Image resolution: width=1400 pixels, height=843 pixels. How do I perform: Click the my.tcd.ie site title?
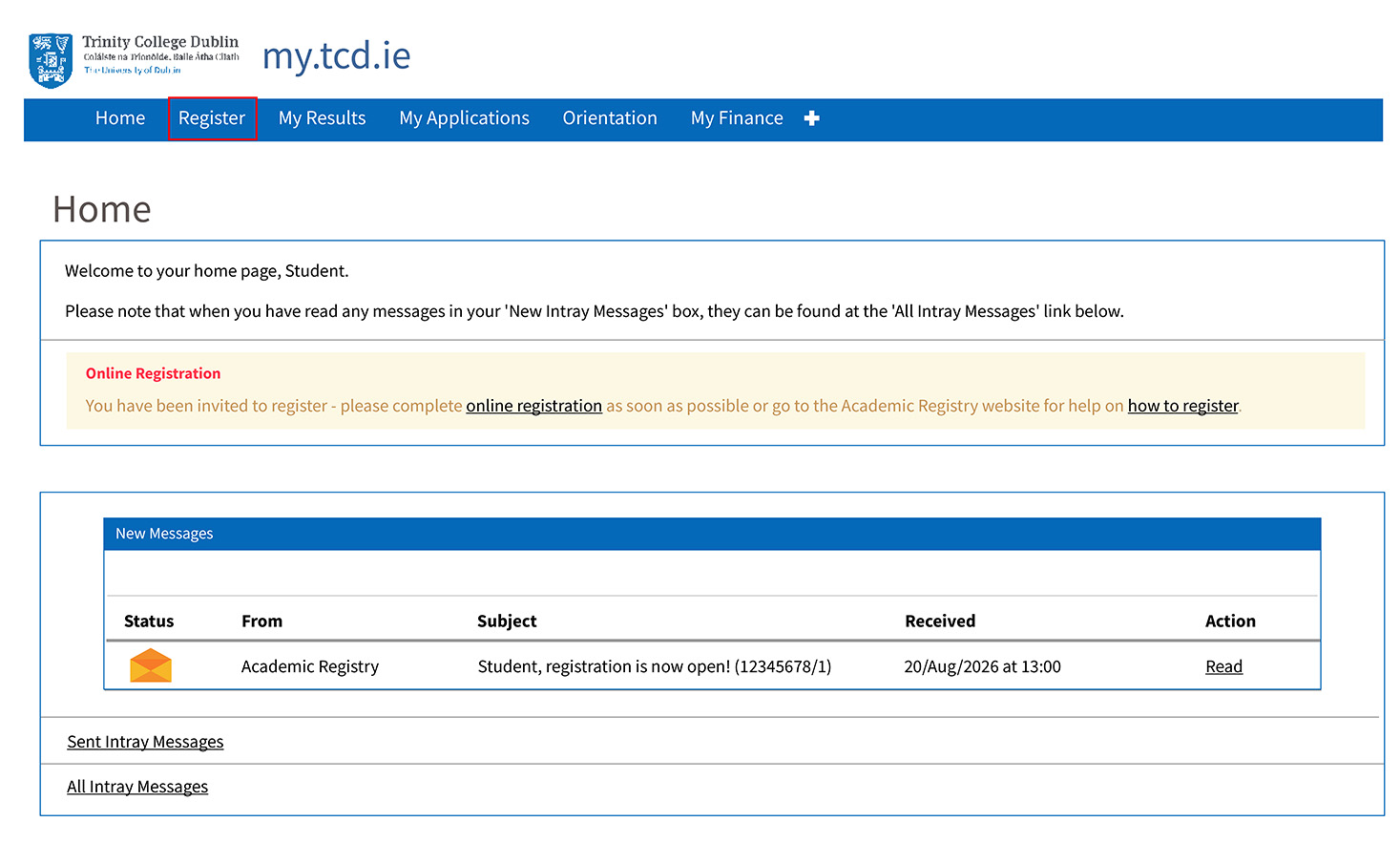[x=337, y=56]
